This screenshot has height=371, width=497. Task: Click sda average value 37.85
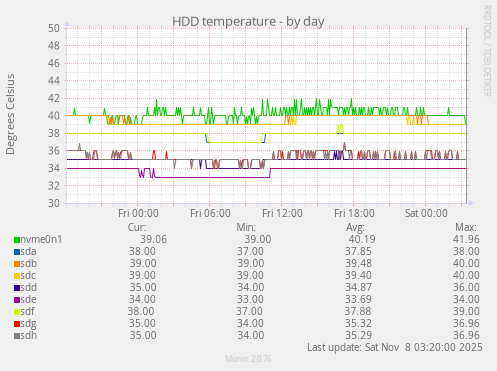pyautogui.click(x=358, y=251)
